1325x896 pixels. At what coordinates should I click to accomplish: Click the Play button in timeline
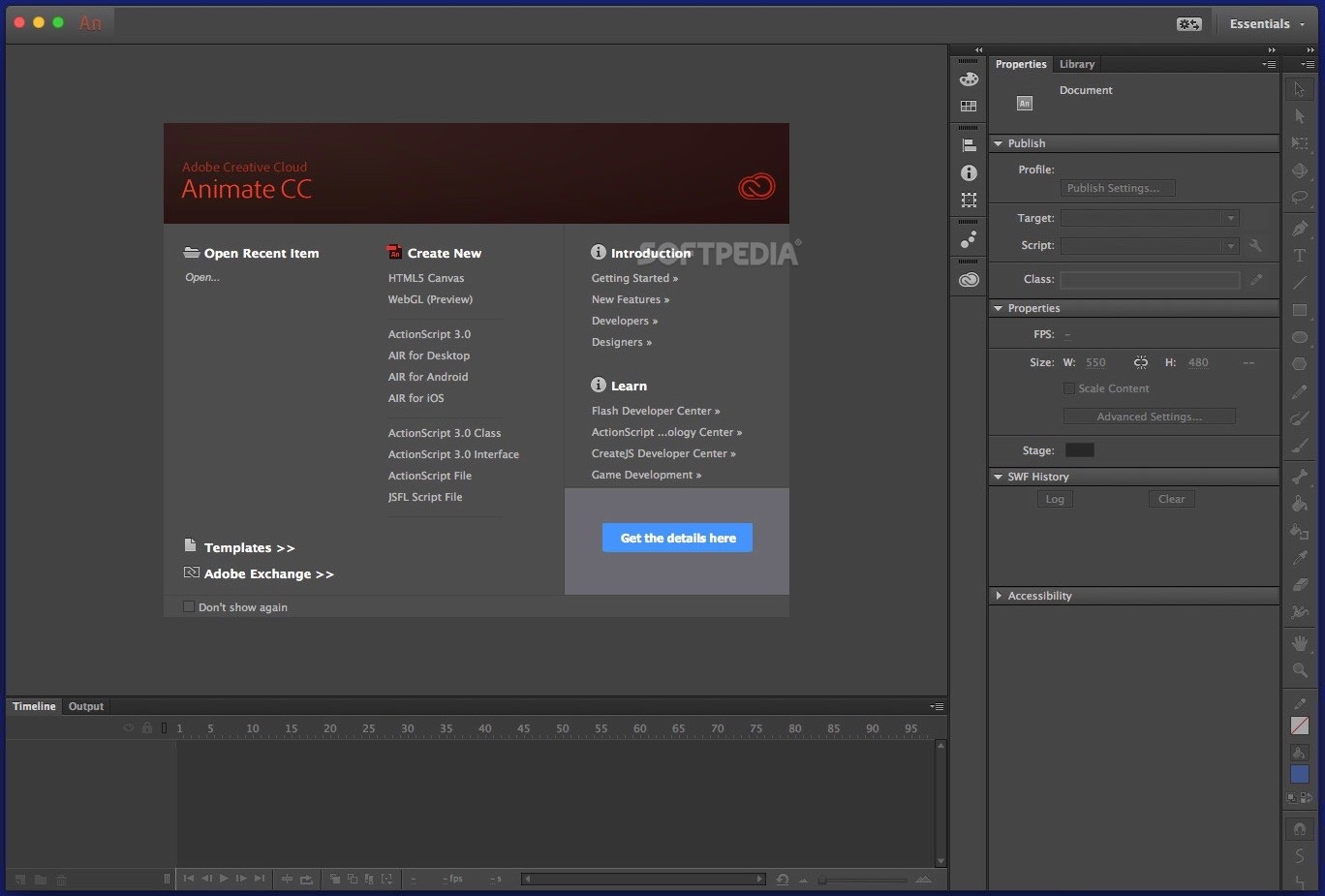pyautogui.click(x=224, y=879)
